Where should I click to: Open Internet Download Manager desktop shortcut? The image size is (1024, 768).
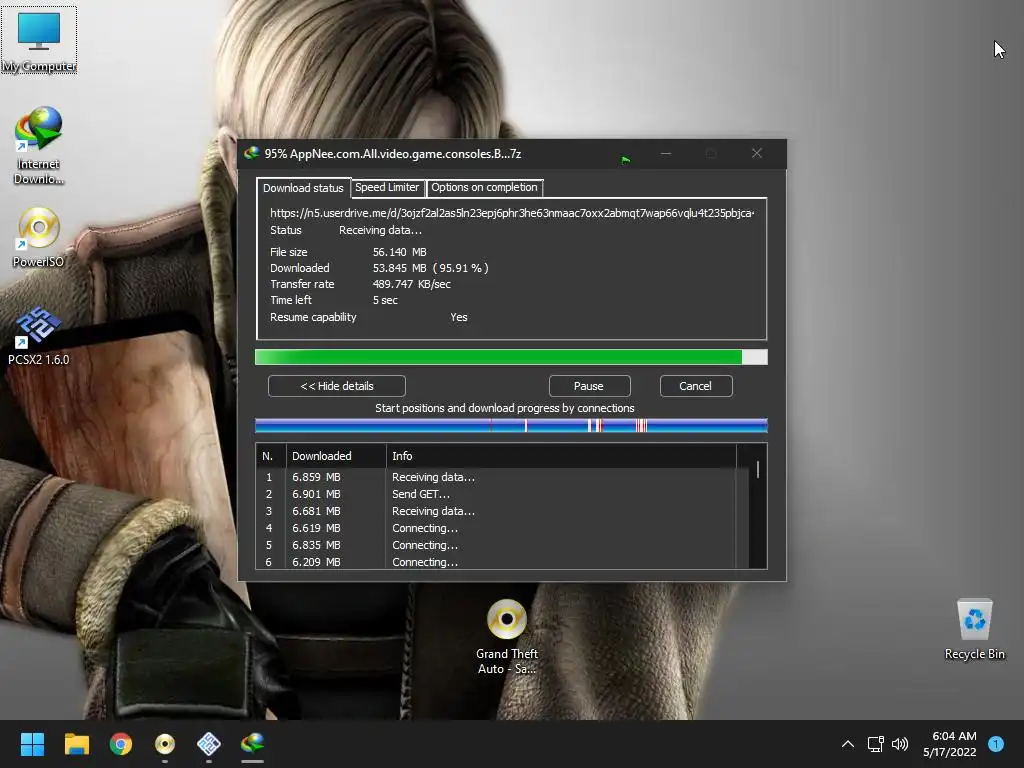[39, 145]
